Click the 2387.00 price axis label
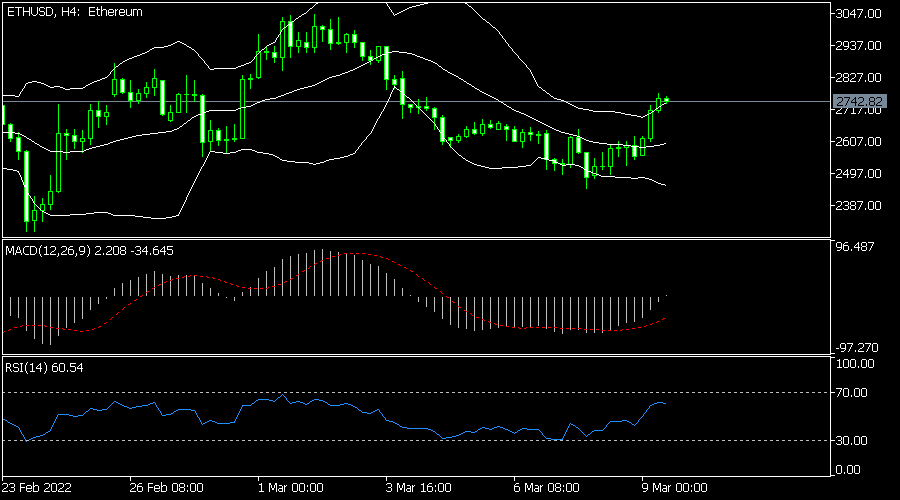 [858, 206]
